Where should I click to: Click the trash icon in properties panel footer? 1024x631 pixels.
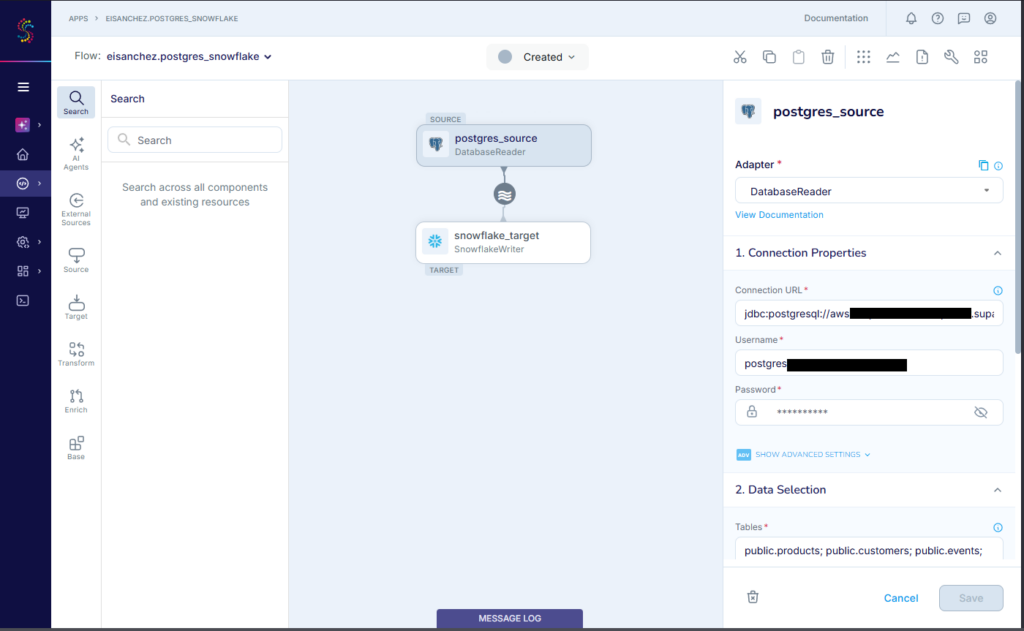coord(753,597)
